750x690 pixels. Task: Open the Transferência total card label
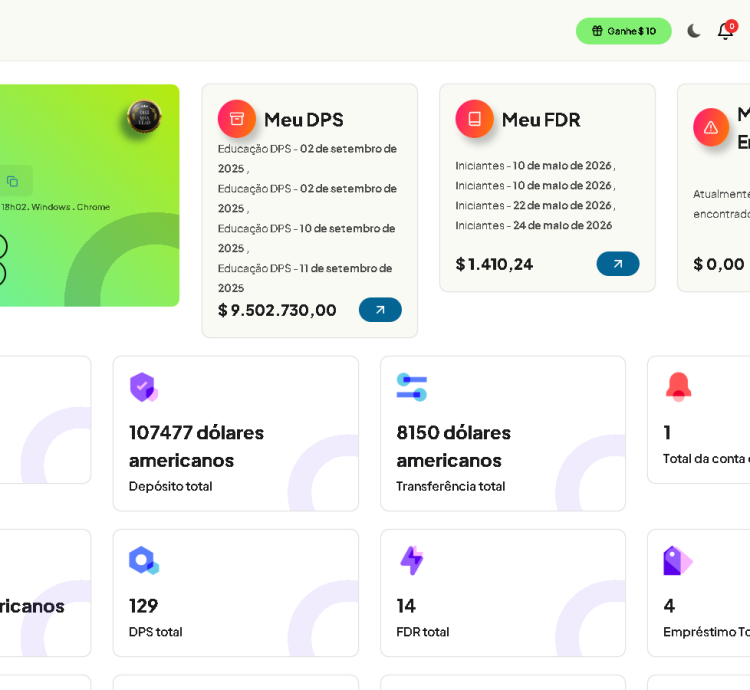(451, 486)
